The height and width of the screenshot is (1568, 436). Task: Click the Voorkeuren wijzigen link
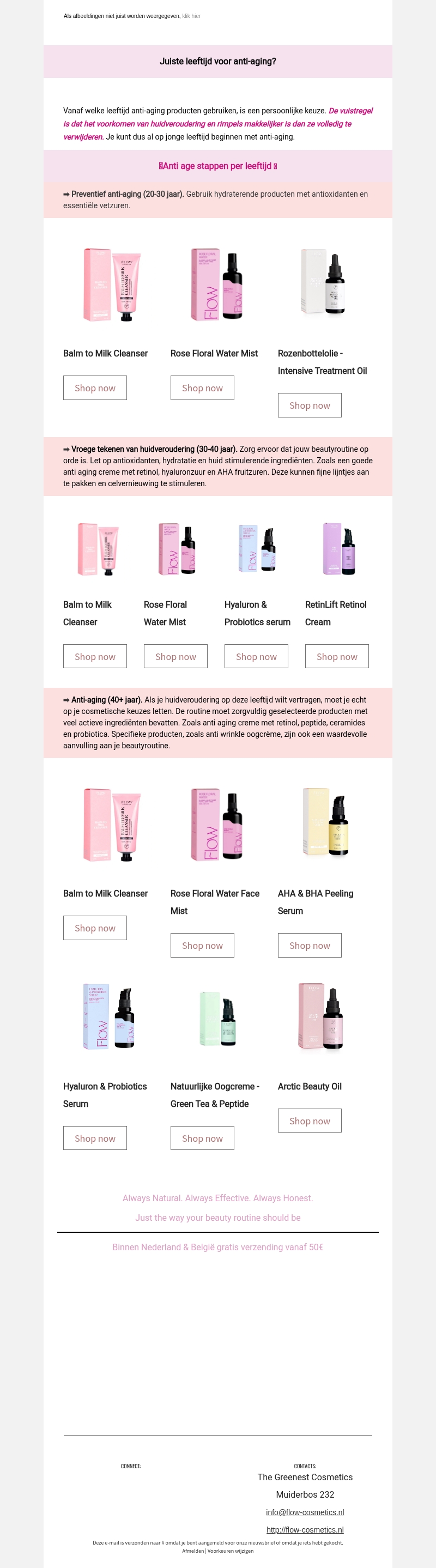click(230, 1551)
